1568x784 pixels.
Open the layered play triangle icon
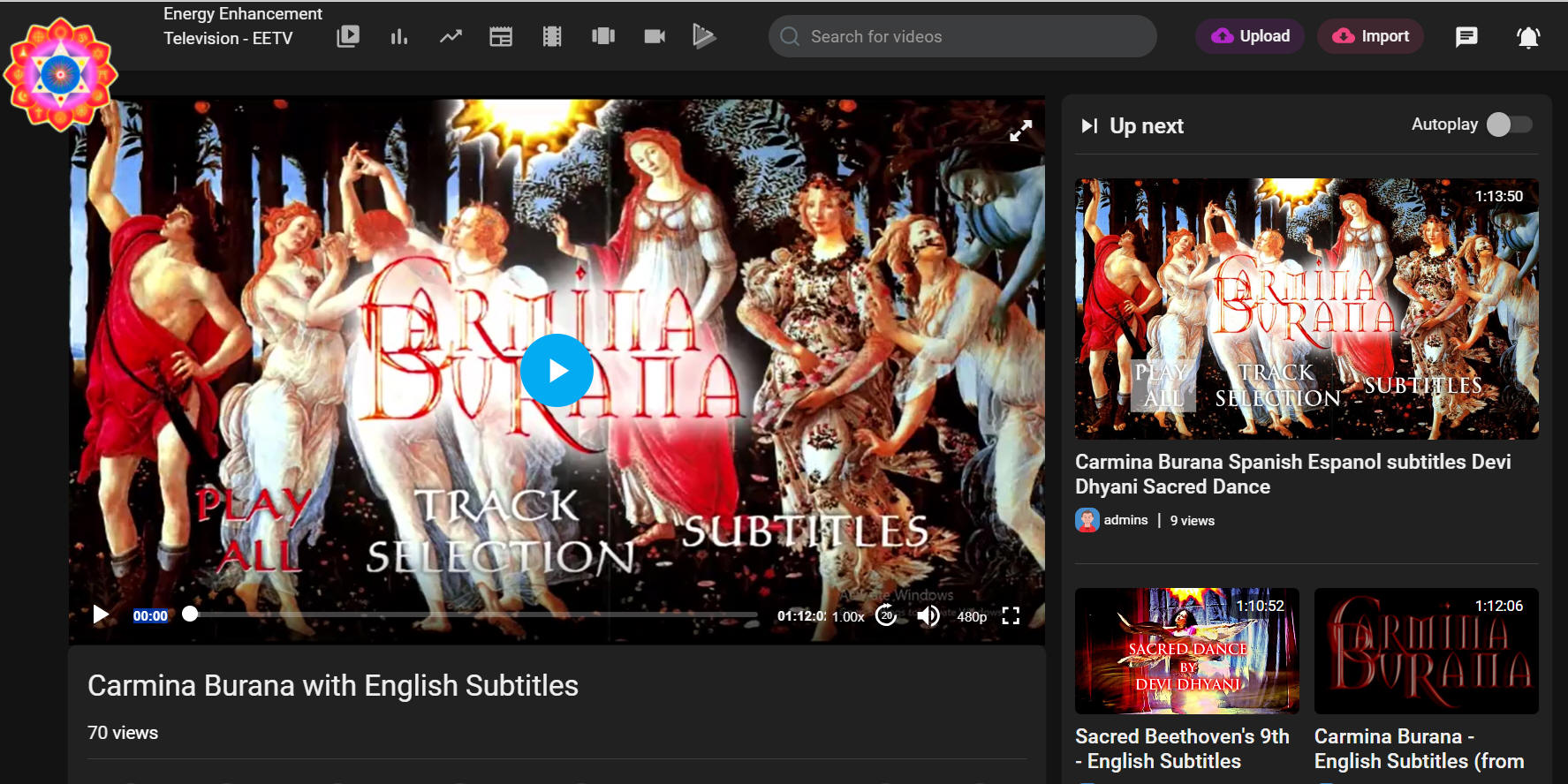click(x=704, y=36)
